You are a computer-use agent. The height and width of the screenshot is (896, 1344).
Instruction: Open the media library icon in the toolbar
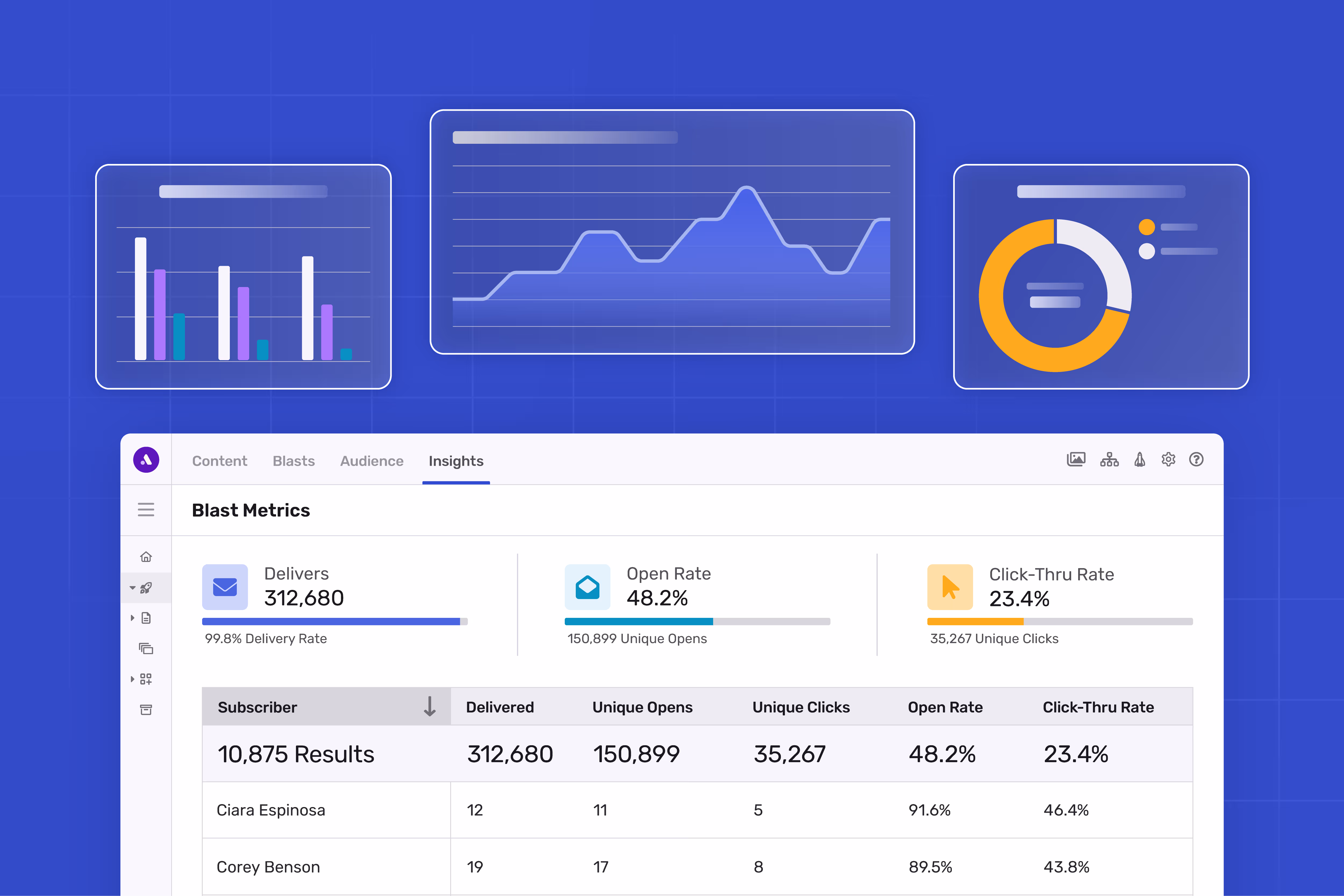pyautogui.click(x=1077, y=460)
